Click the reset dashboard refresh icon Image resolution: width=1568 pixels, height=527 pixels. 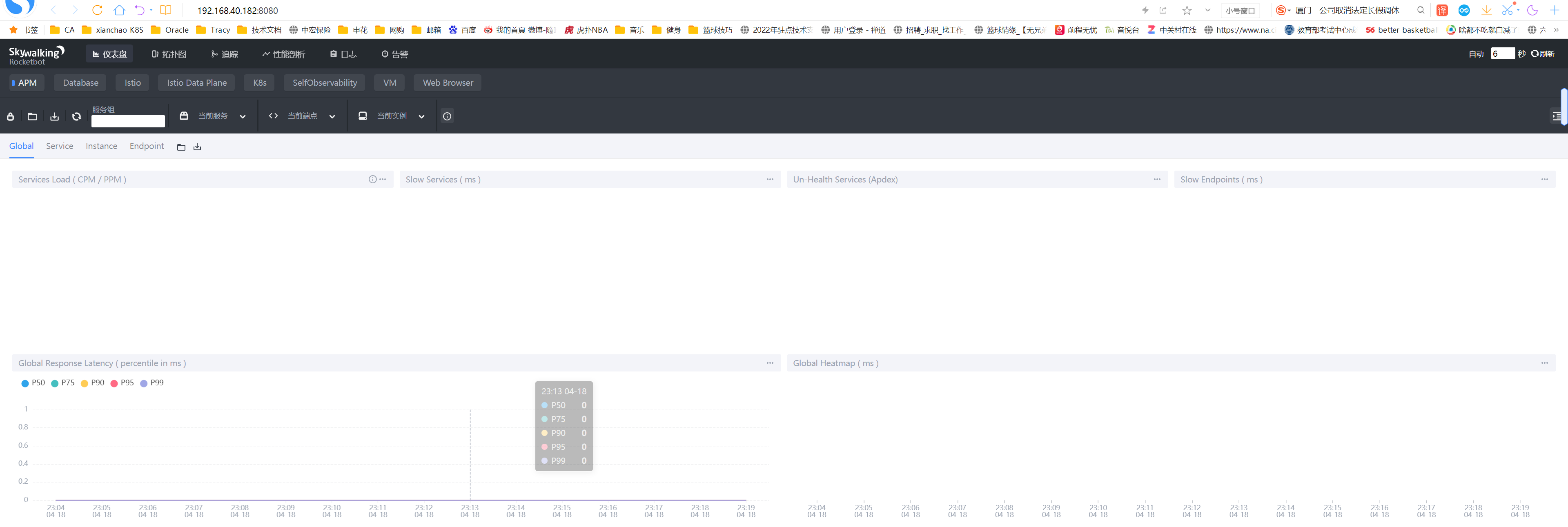[x=76, y=116]
